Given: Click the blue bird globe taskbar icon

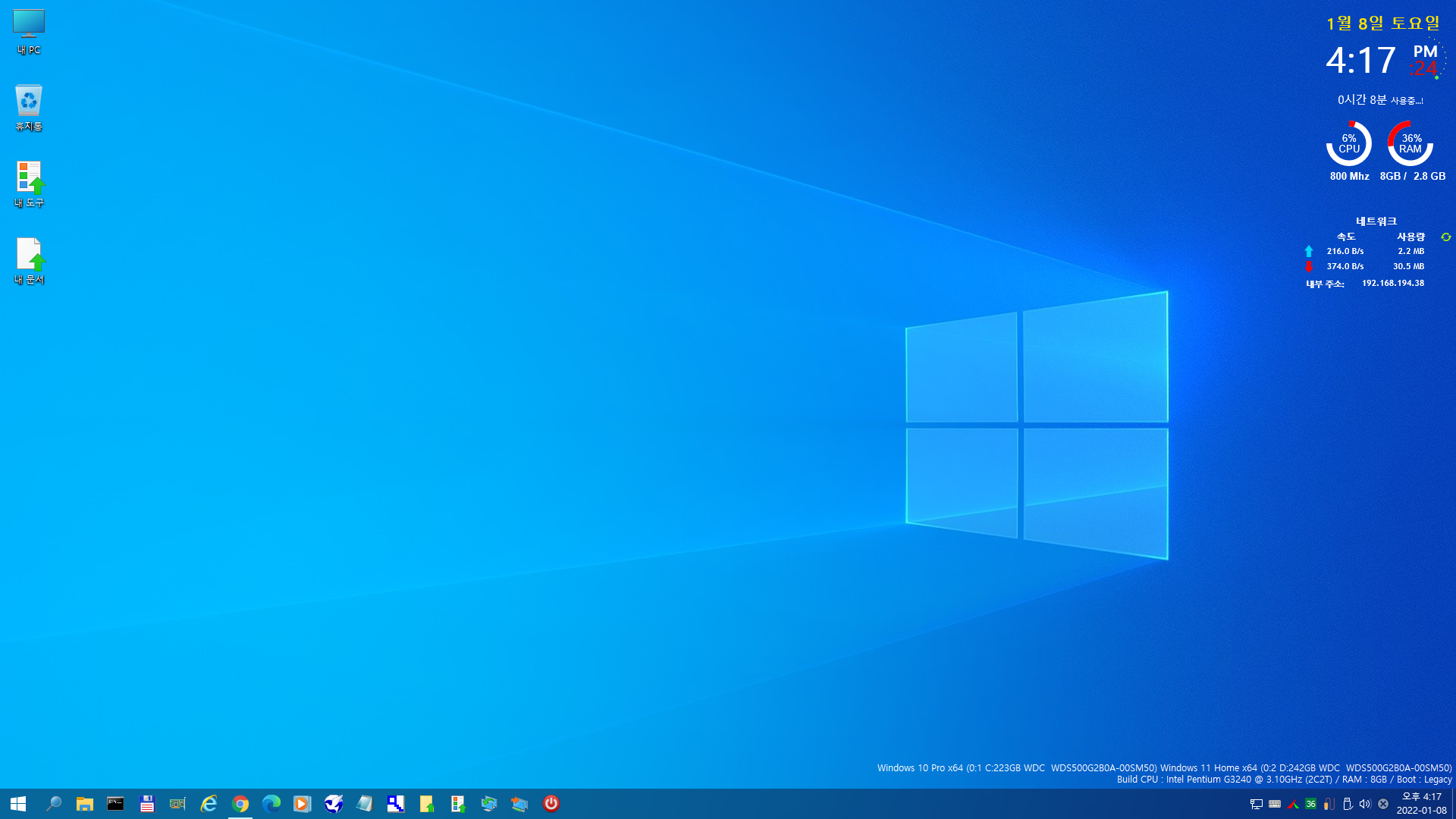Looking at the screenshot, I should click(334, 804).
